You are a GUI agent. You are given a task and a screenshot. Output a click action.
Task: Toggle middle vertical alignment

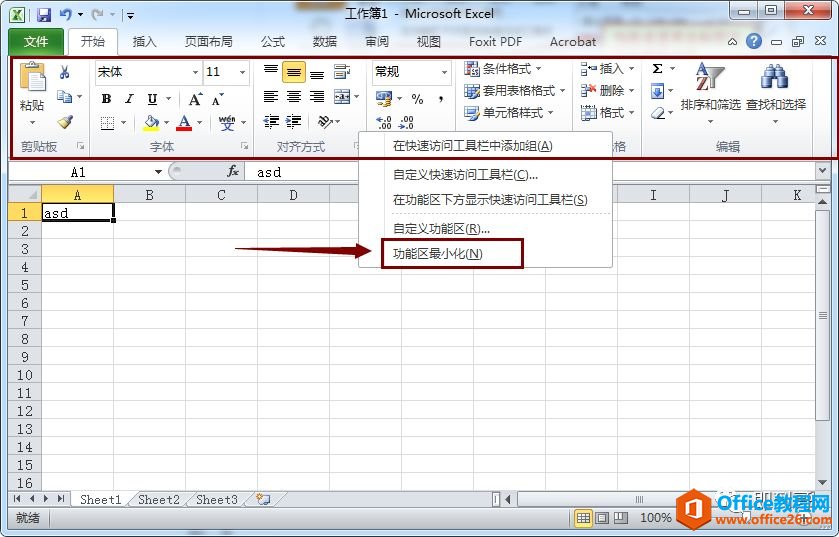click(x=294, y=72)
